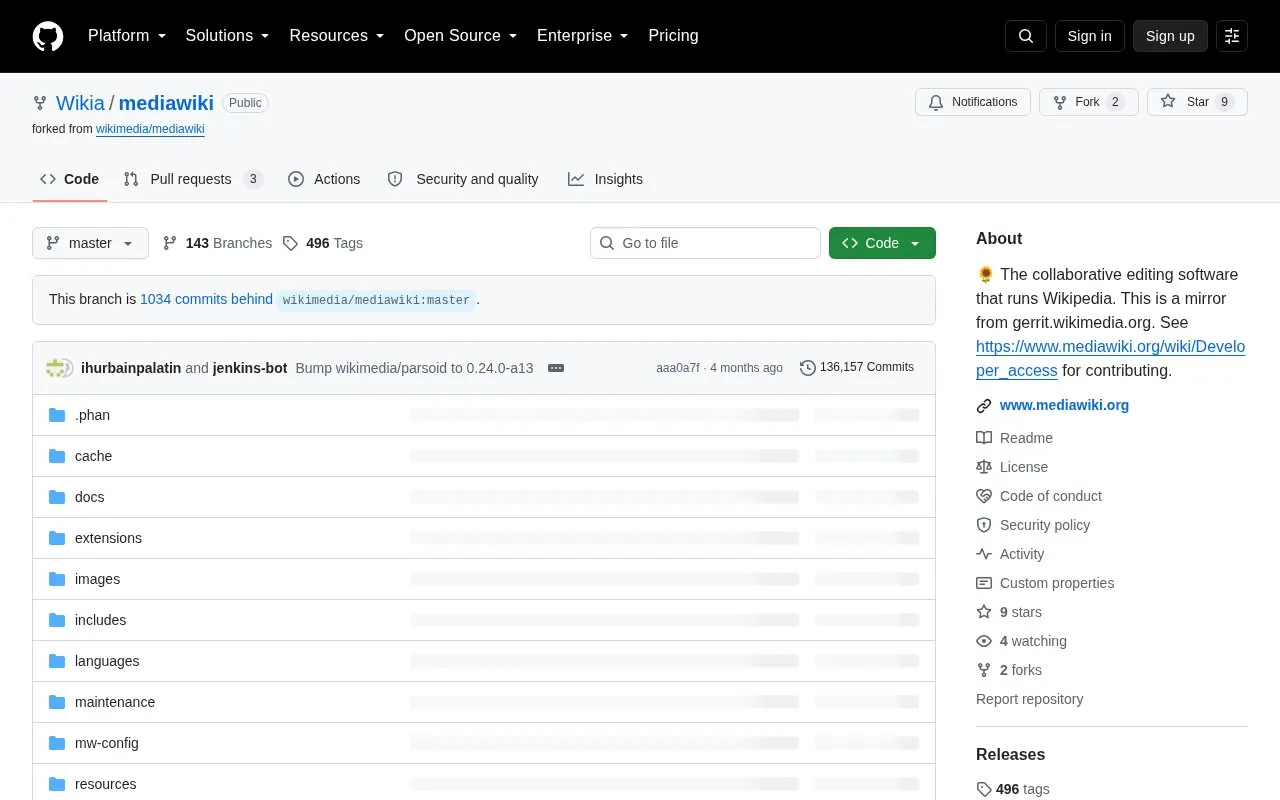Go to the GitHub homepage logo

coord(48,36)
